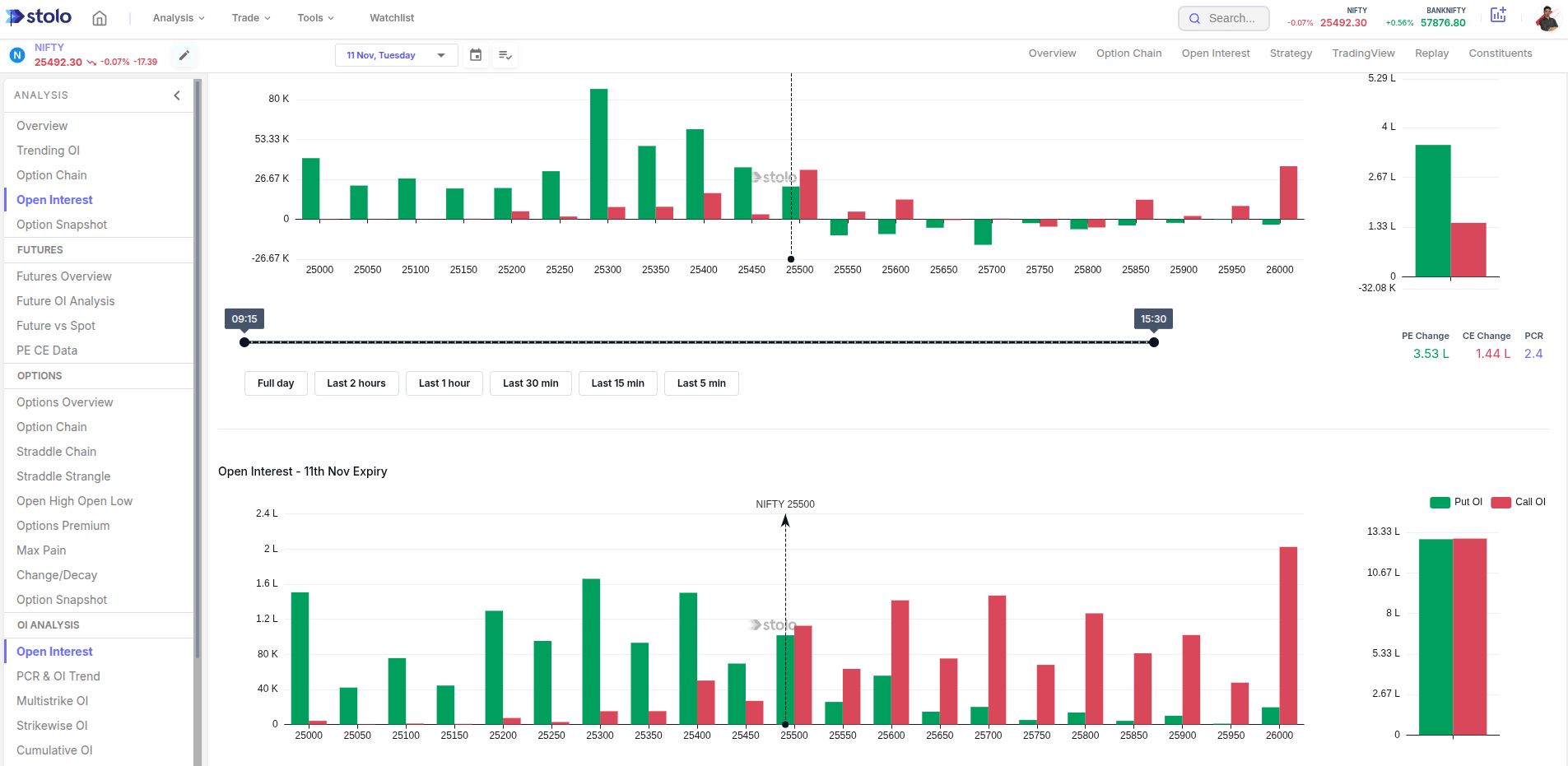1568x766 pixels.
Task: Open the user profile avatar
Action: [1547, 18]
